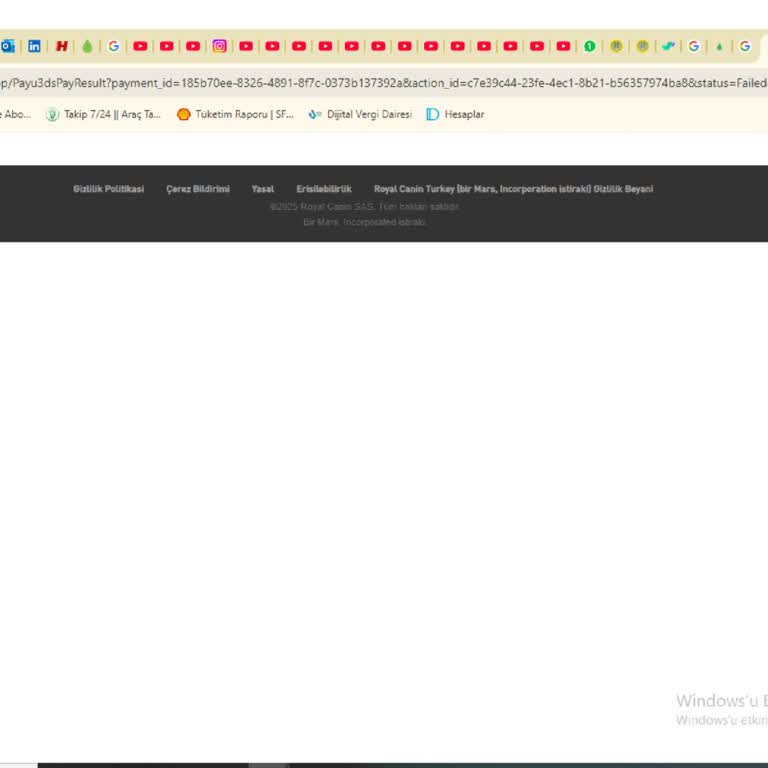Click the ©2025 Royal Canin SAS copyright text
768x768 pixels.
(364, 207)
